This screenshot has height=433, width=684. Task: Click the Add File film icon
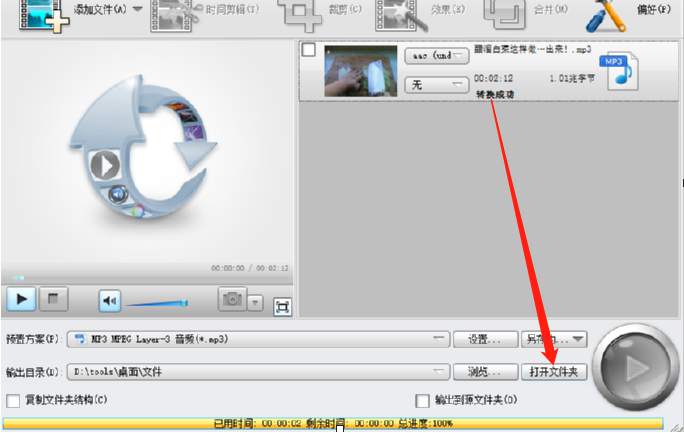[44, 15]
